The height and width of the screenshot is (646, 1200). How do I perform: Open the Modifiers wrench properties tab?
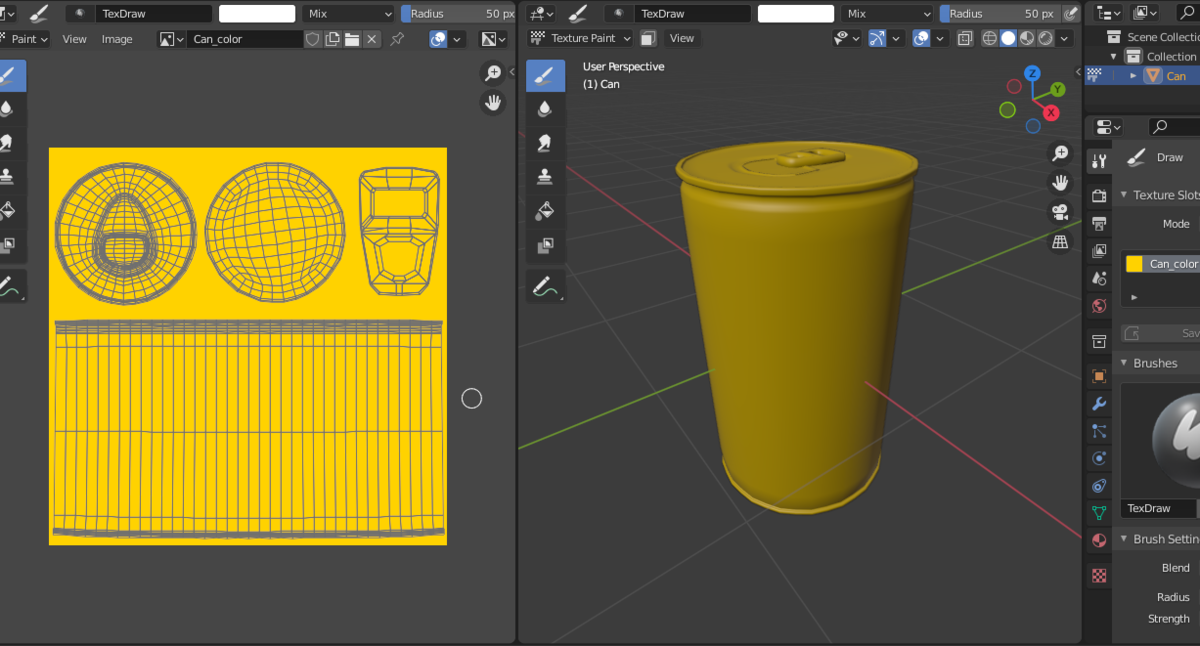1099,404
